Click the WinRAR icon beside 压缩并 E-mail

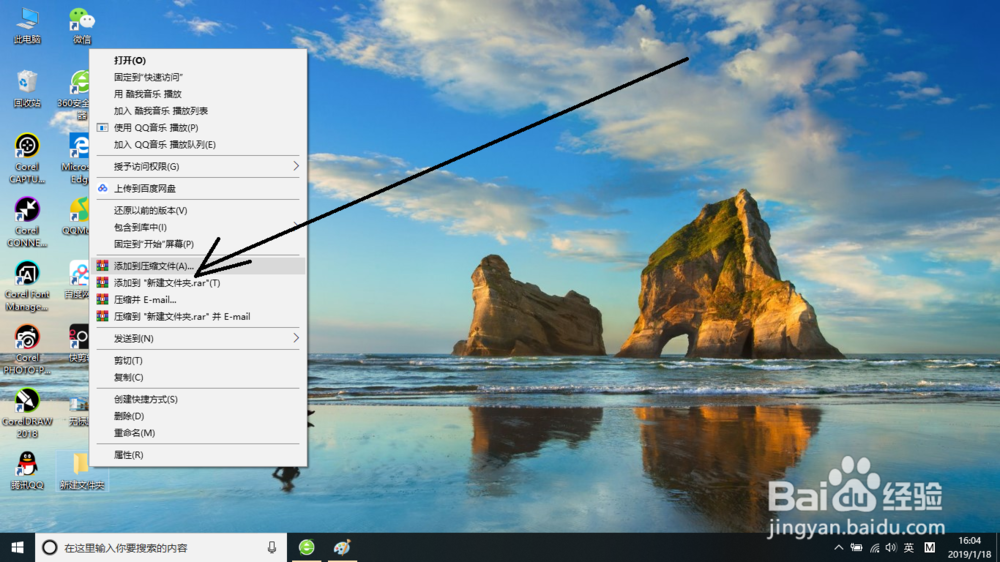tap(102, 299)
